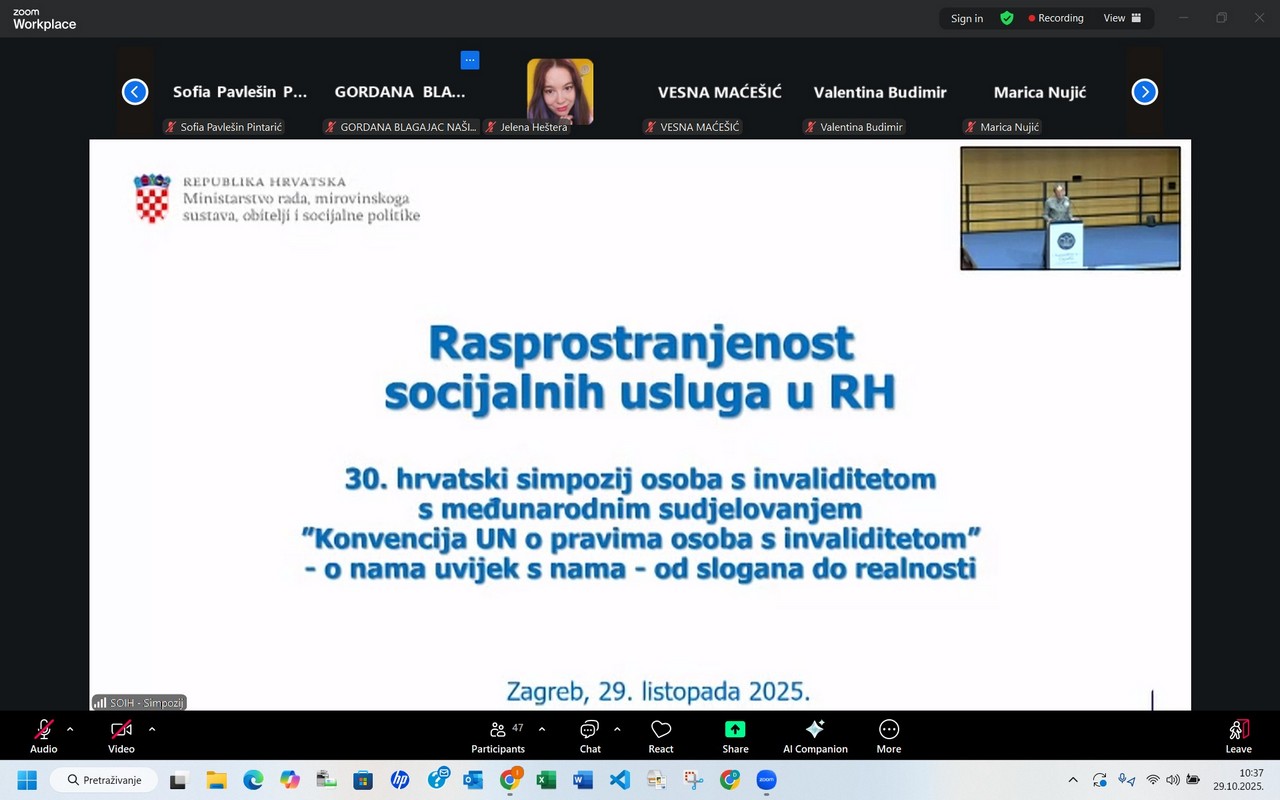
Task: Open Excel from the taskbar
Action: [545, 779]
